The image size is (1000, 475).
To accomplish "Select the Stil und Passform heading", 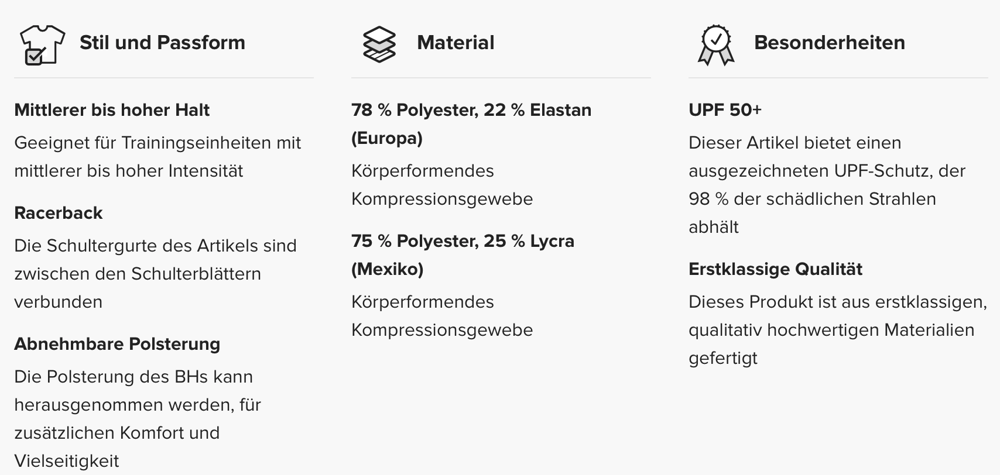I will click(162, 43).
